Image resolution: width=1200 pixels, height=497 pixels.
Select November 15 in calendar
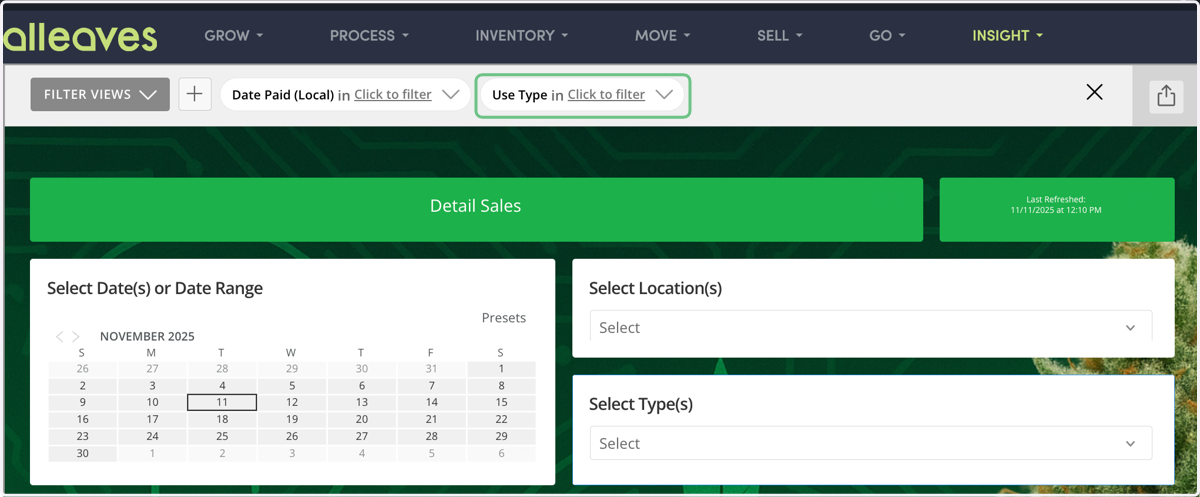tap(501, 402)
